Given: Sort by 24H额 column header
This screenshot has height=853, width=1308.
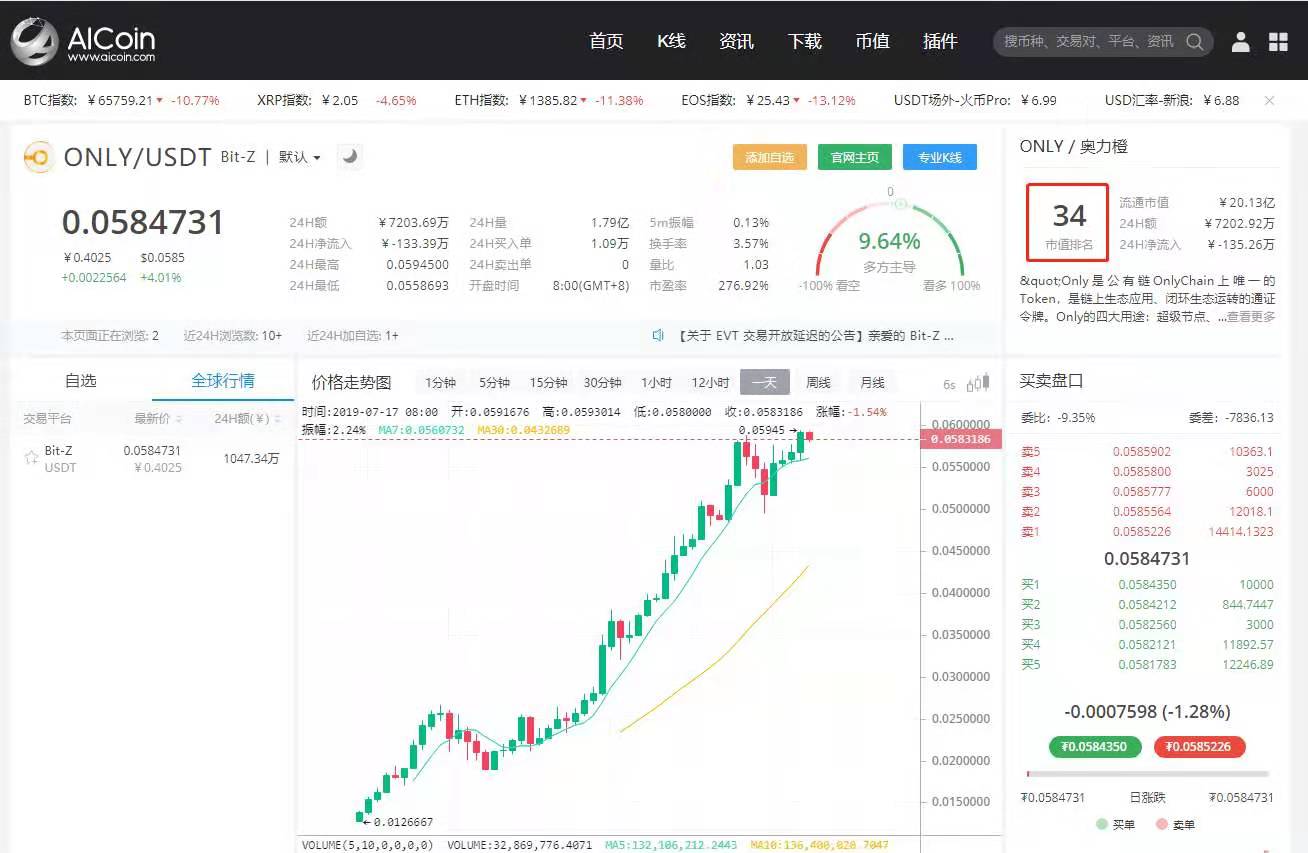Looking at the screenshot, I should click(x=246, y=419).
